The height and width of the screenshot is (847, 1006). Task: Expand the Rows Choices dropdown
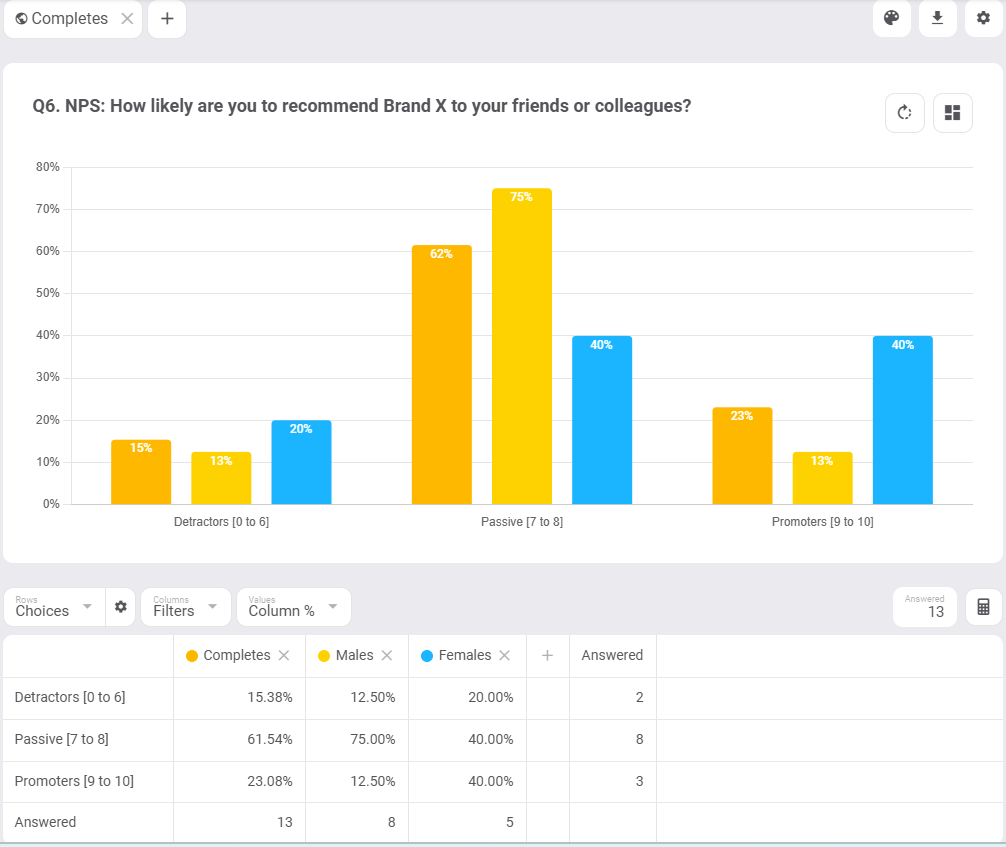[54, 606]
